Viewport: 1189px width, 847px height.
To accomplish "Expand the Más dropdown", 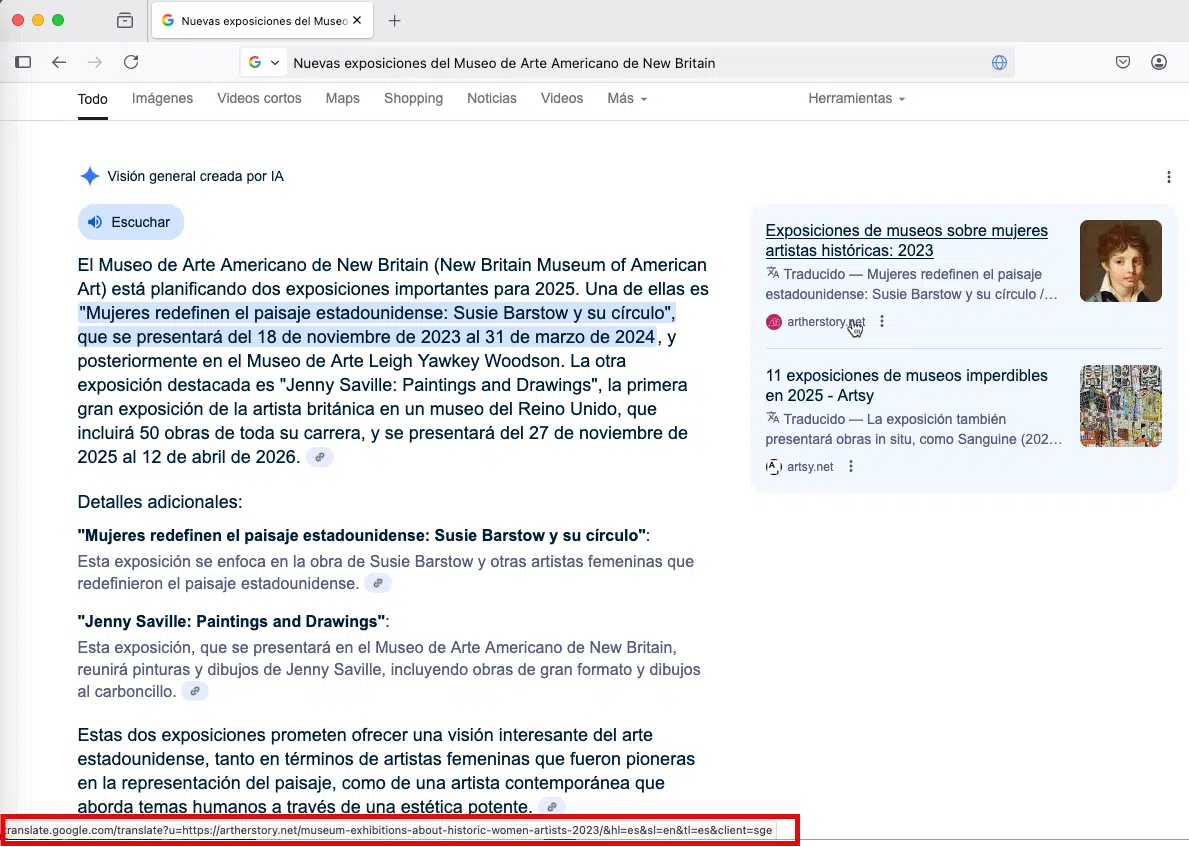I will pos(627,98).
